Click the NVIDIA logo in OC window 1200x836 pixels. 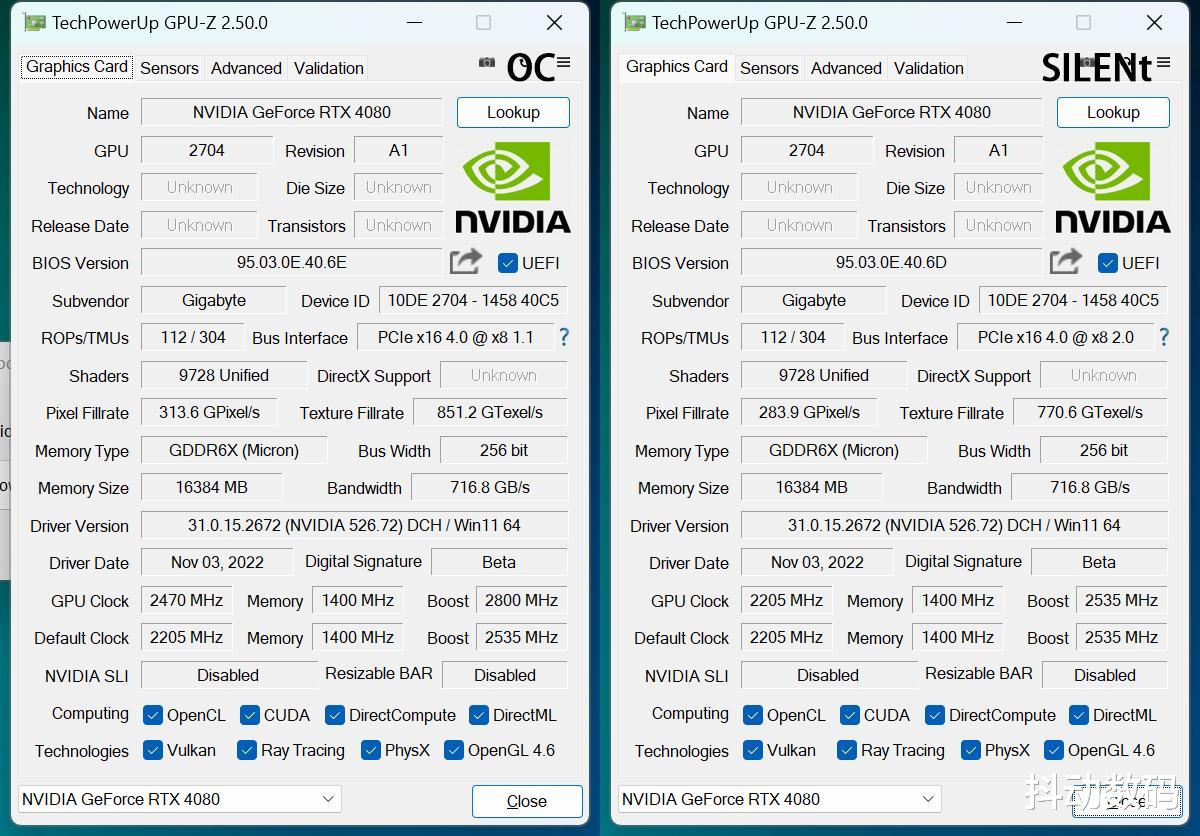click(513, 188)
